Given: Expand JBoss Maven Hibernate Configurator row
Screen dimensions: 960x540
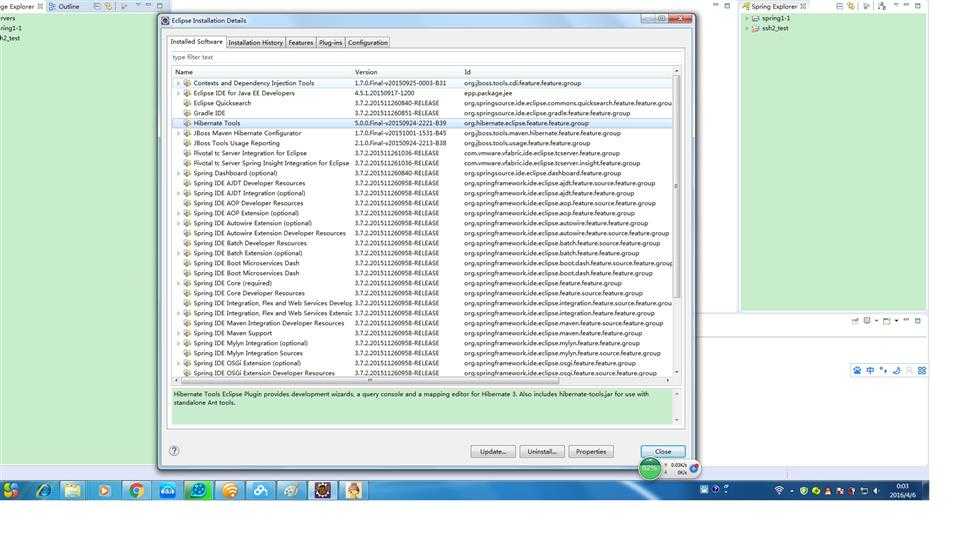Looking at the screenshot, I should coord(179,133).
